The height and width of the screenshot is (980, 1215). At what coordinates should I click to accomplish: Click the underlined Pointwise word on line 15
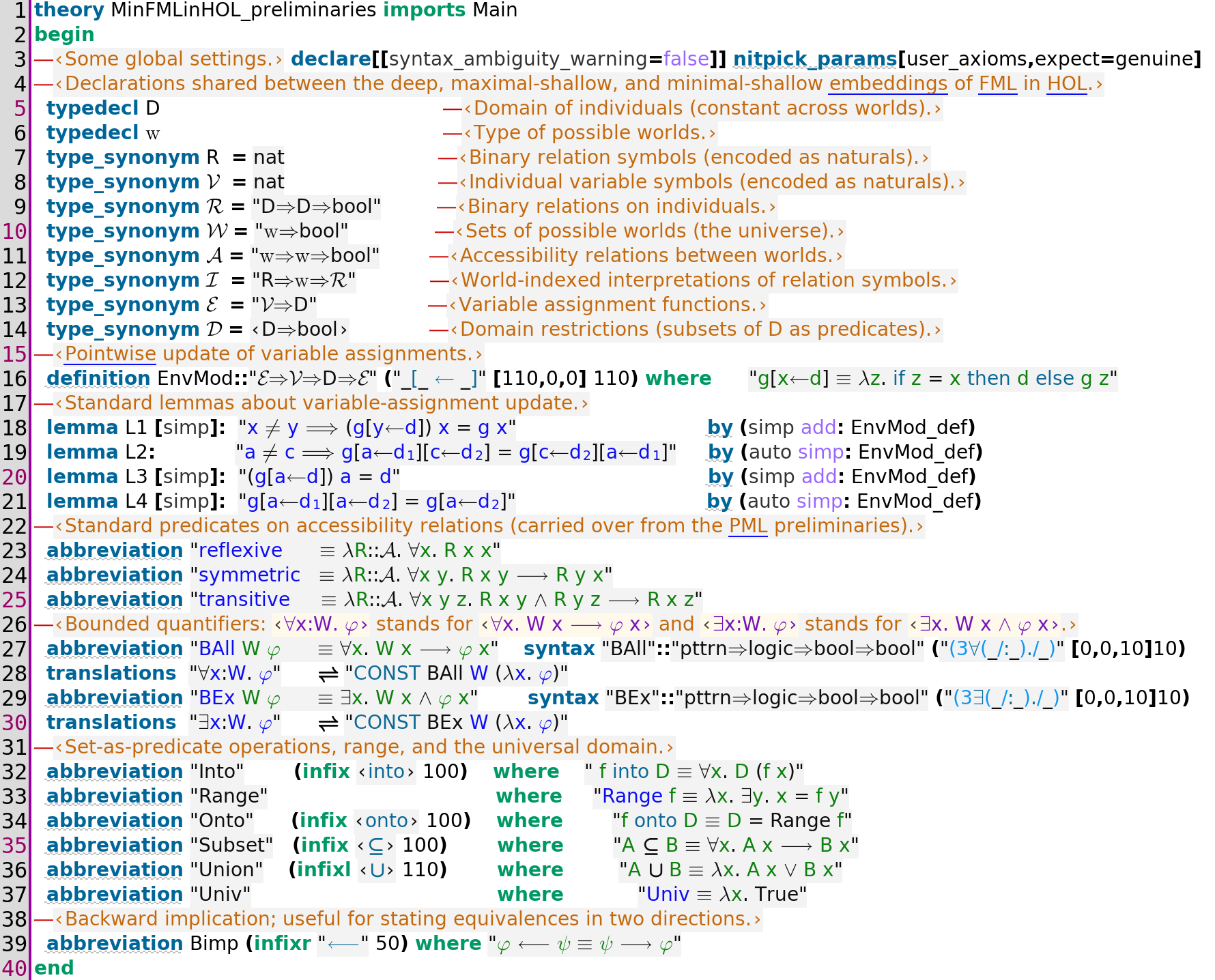coord(111,354)
